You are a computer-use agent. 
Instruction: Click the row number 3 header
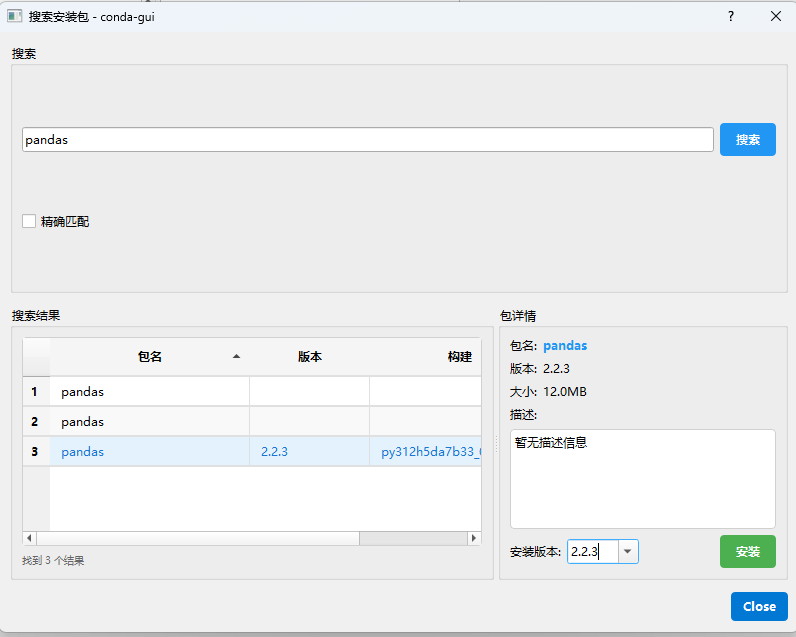(37, 452)
